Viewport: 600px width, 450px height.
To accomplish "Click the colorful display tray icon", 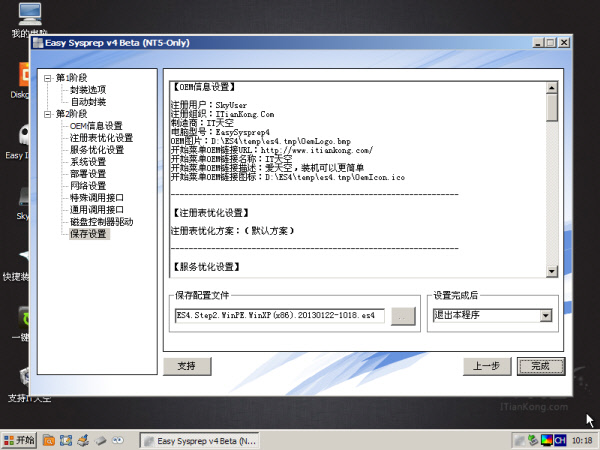I will 547,440.
